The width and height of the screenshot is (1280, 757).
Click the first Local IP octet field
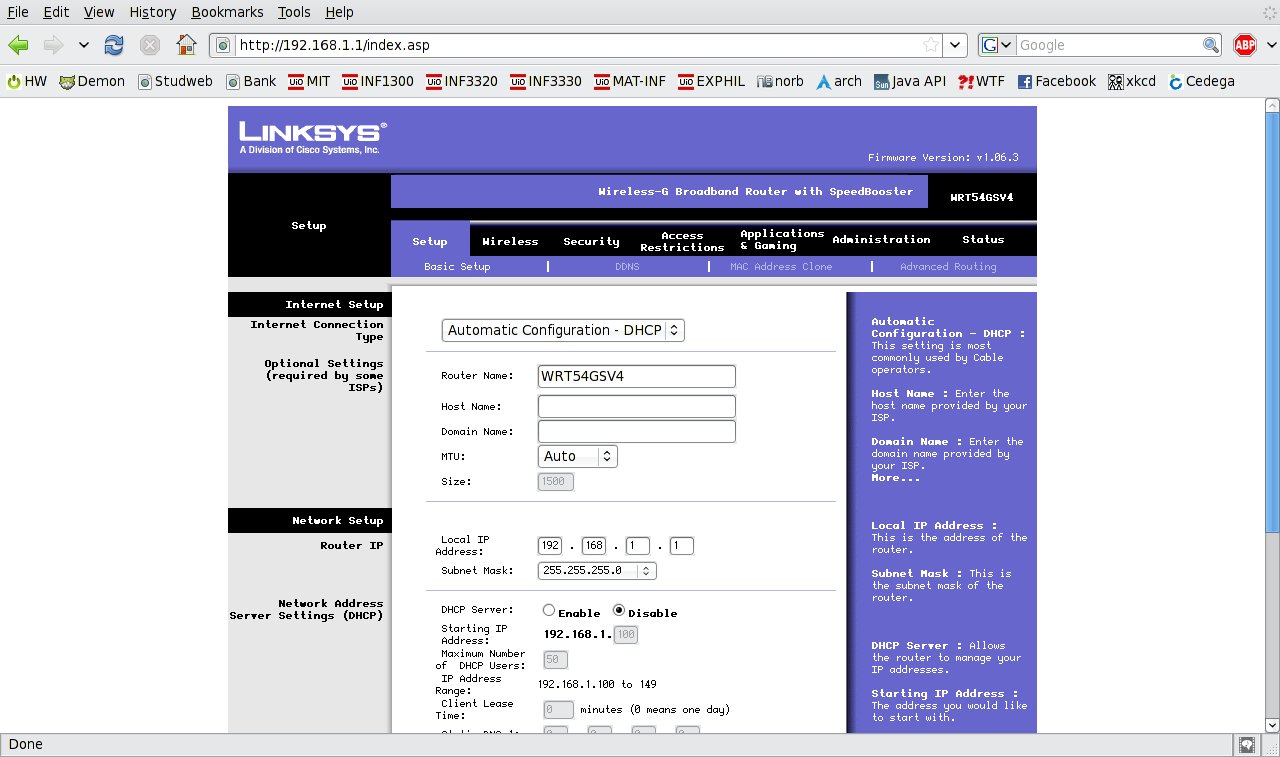[550, 545]
